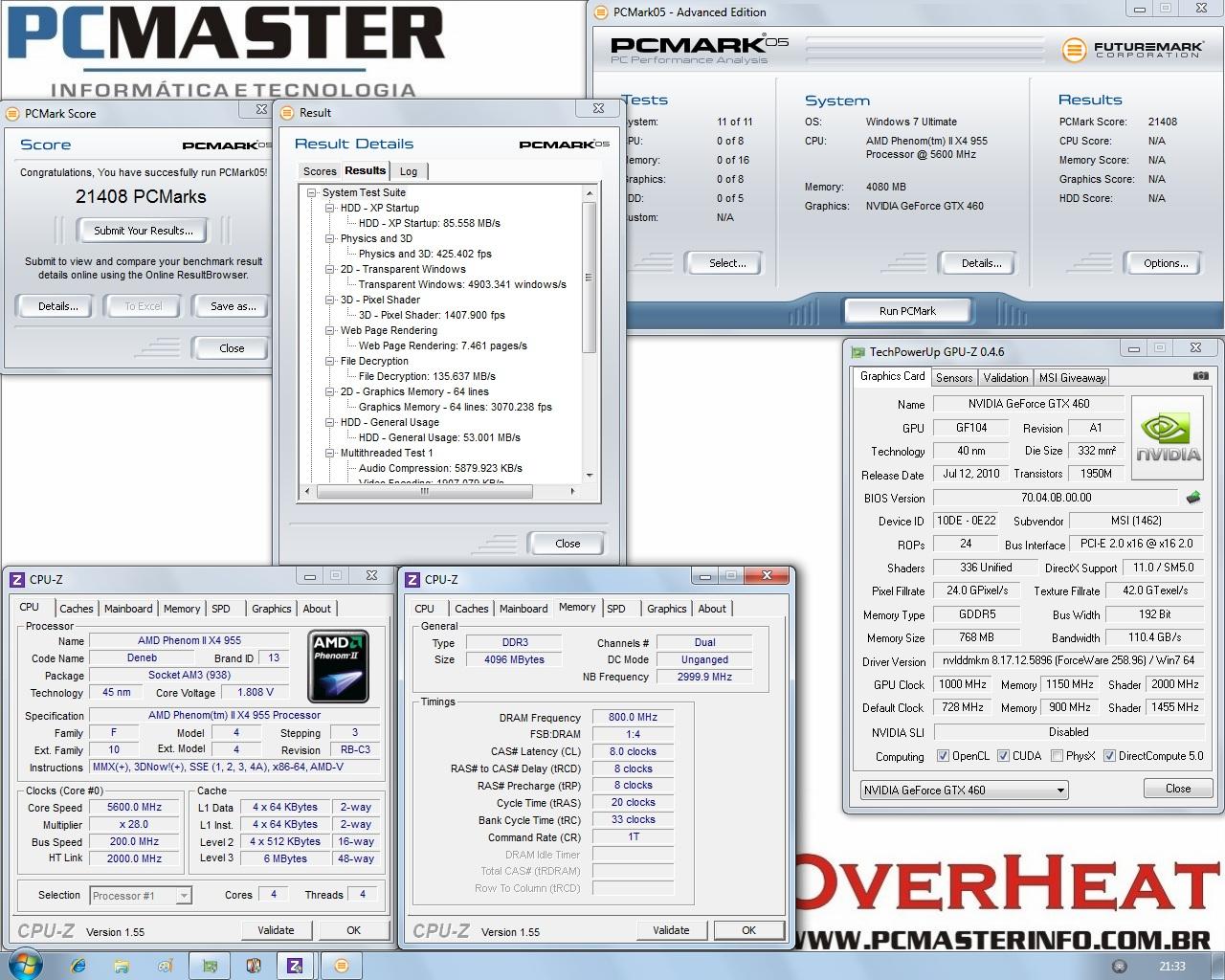Switch to PCMark05 via orange taskbar button

(341, 966)
